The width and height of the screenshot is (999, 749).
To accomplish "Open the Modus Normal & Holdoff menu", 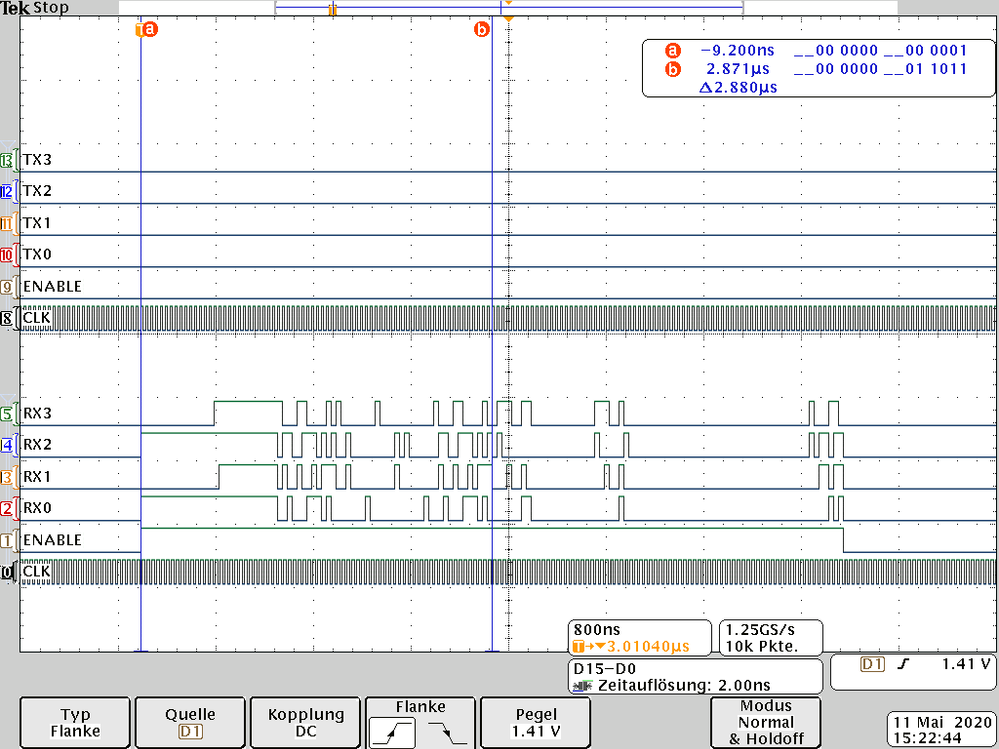I will (765, 722).
